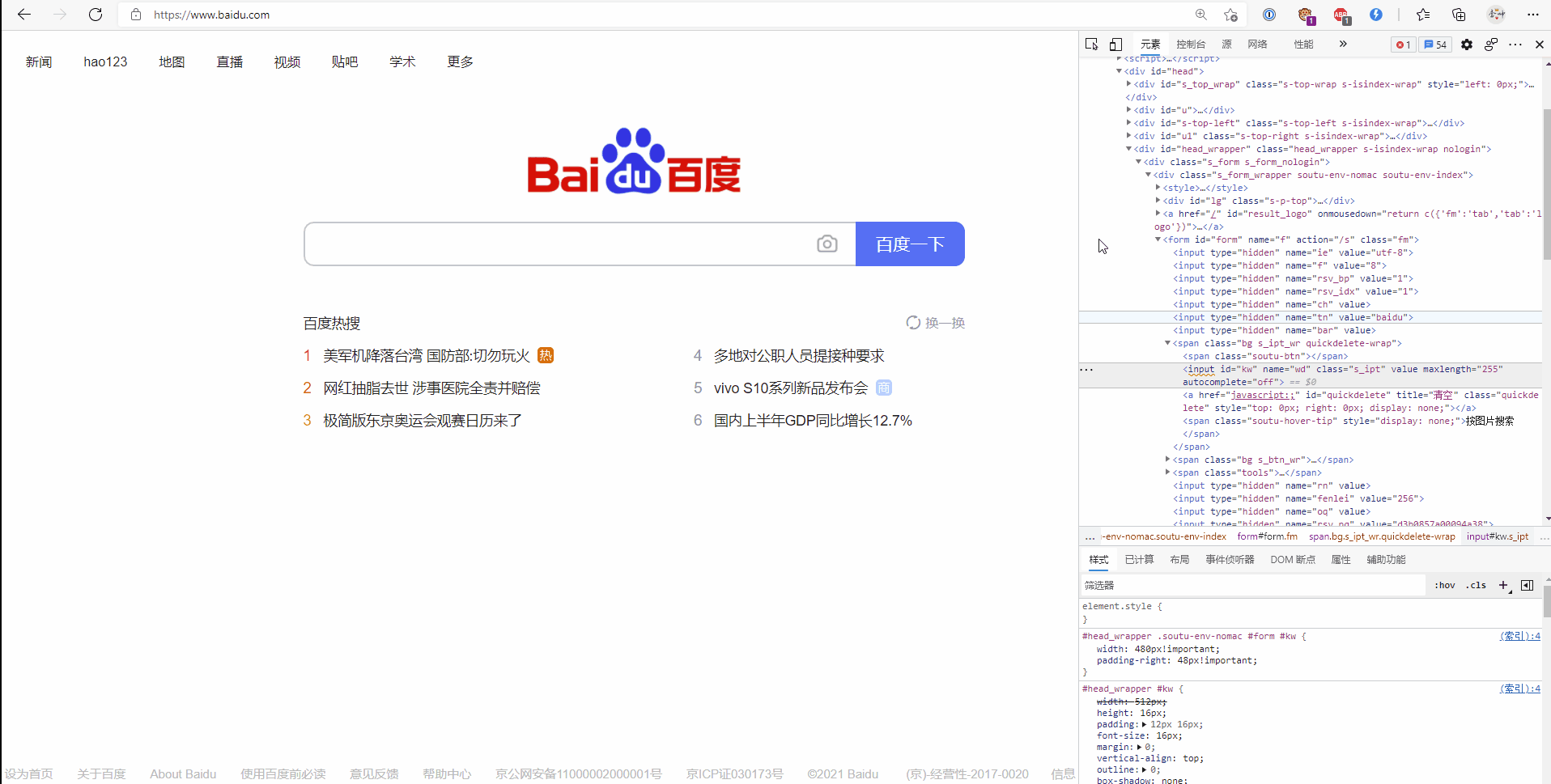Screen dimensions: 1551x784
Task: Switch to the 已计算 styles tab
Action: pos(1139,560)
